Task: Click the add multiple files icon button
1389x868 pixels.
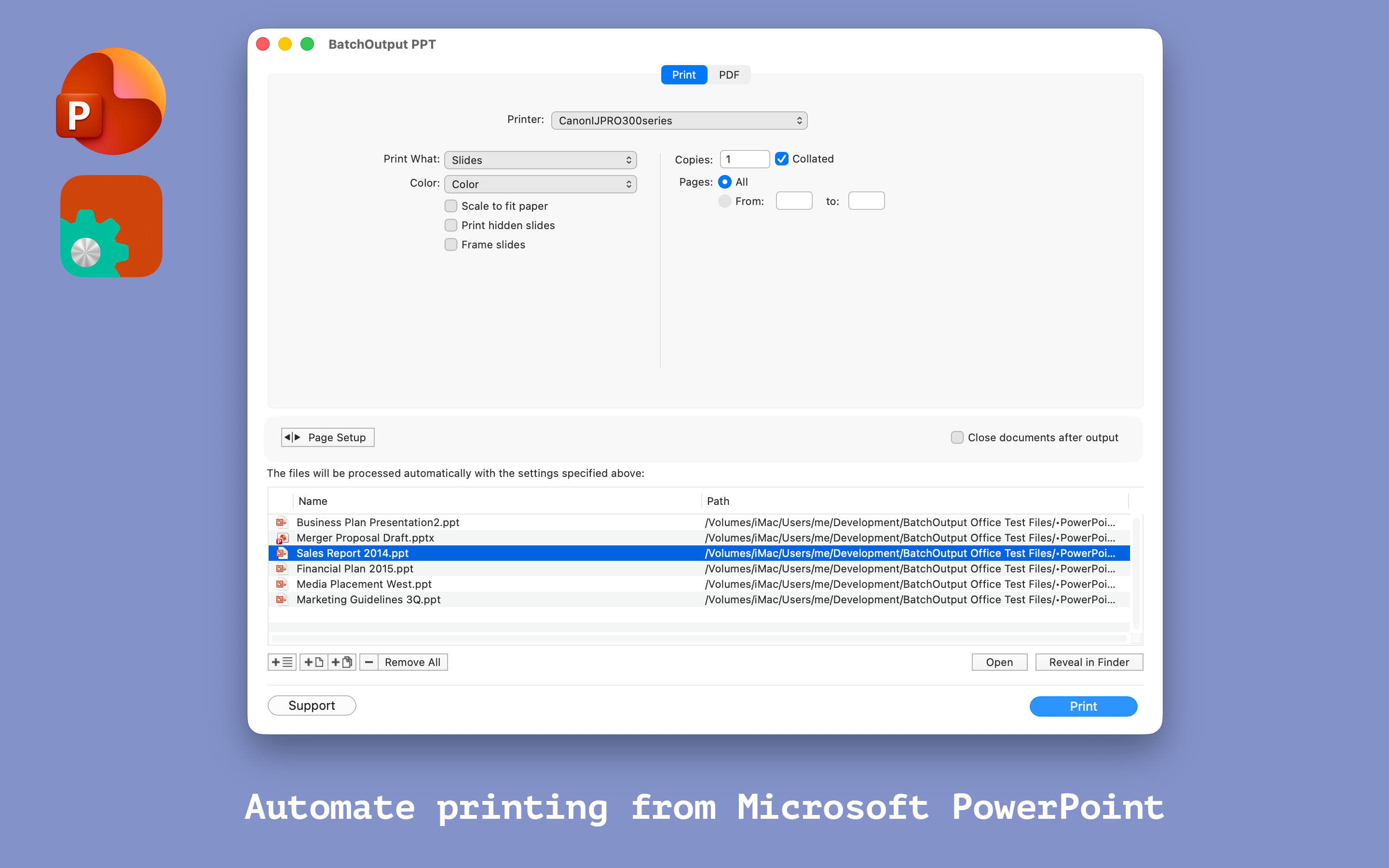Action: coord(342,662)
